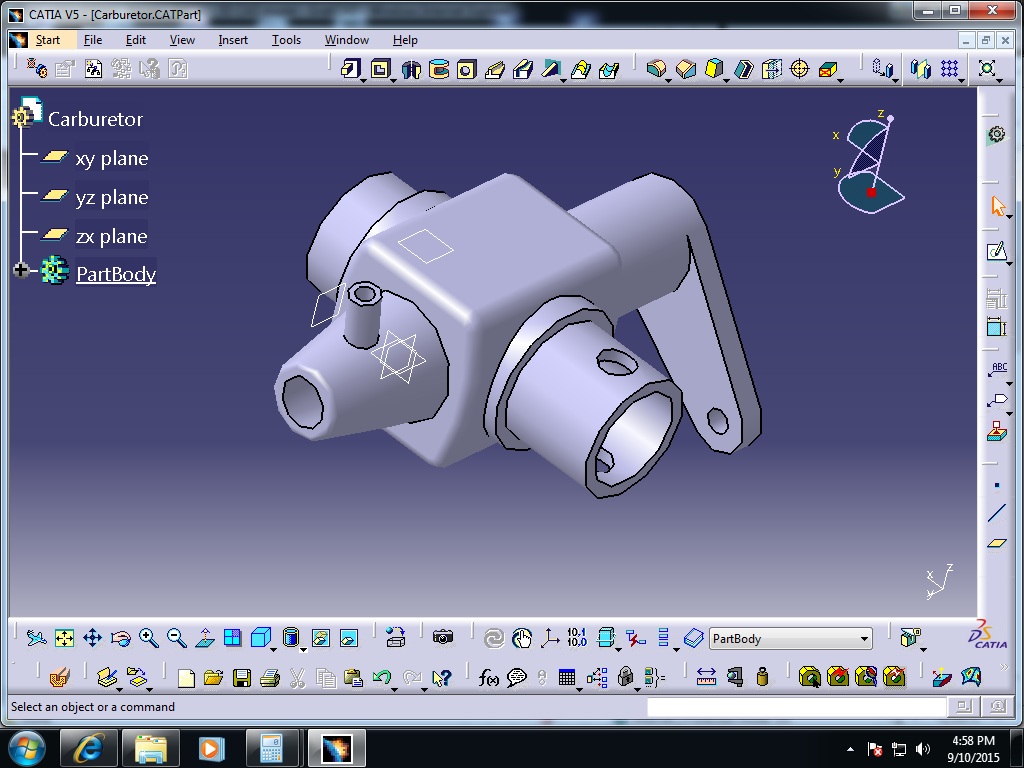
Task: Click the Measure Between icon
Action: click(706, 677)
